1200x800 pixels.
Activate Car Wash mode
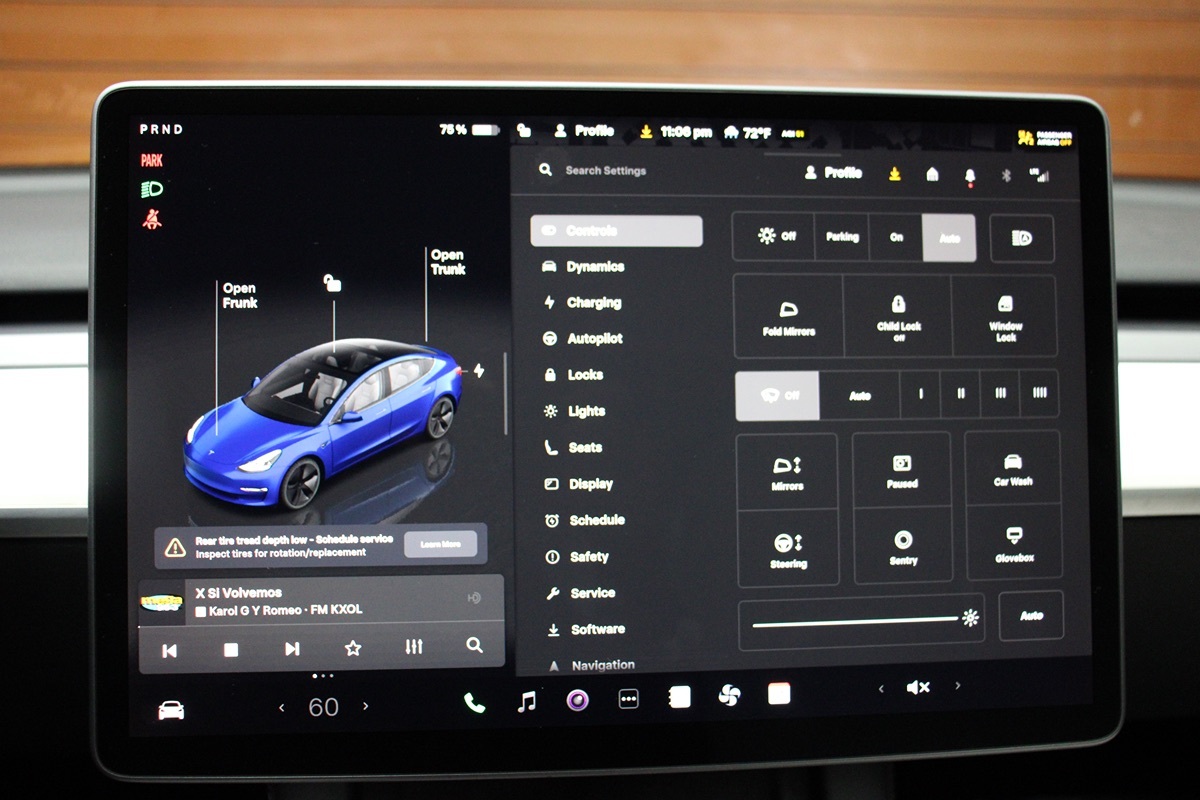[x=1013, y=468]
